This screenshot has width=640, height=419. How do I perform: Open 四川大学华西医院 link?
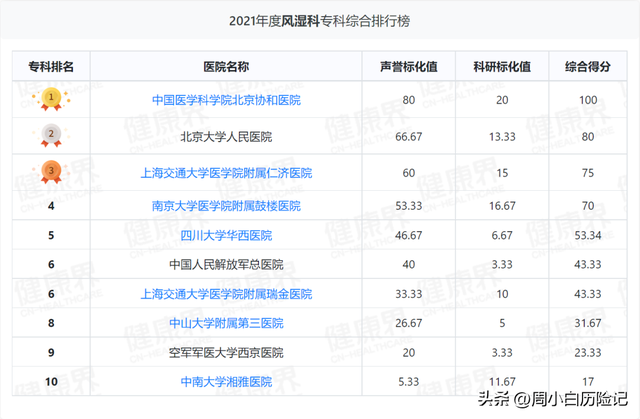click(x=226, y=235)
